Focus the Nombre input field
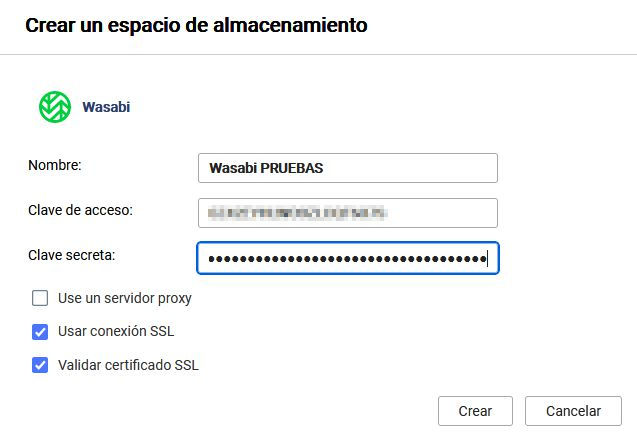This screenshot has width=637, height=436. [347, 168]
